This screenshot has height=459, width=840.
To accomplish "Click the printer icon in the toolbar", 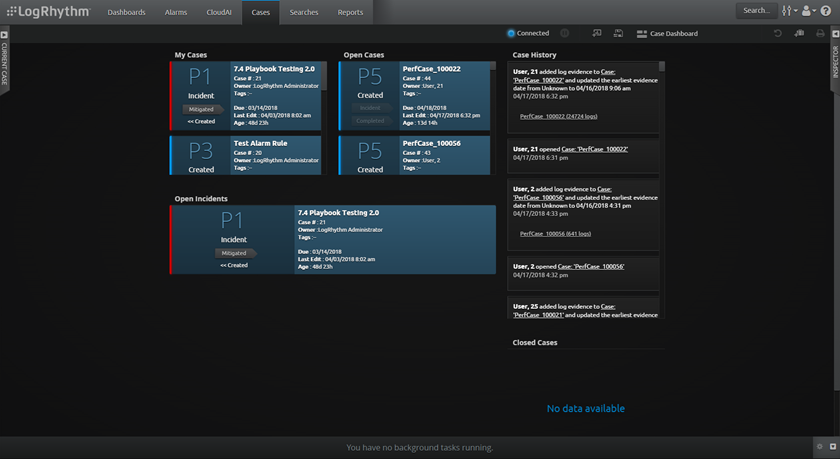I will (821, 33).
